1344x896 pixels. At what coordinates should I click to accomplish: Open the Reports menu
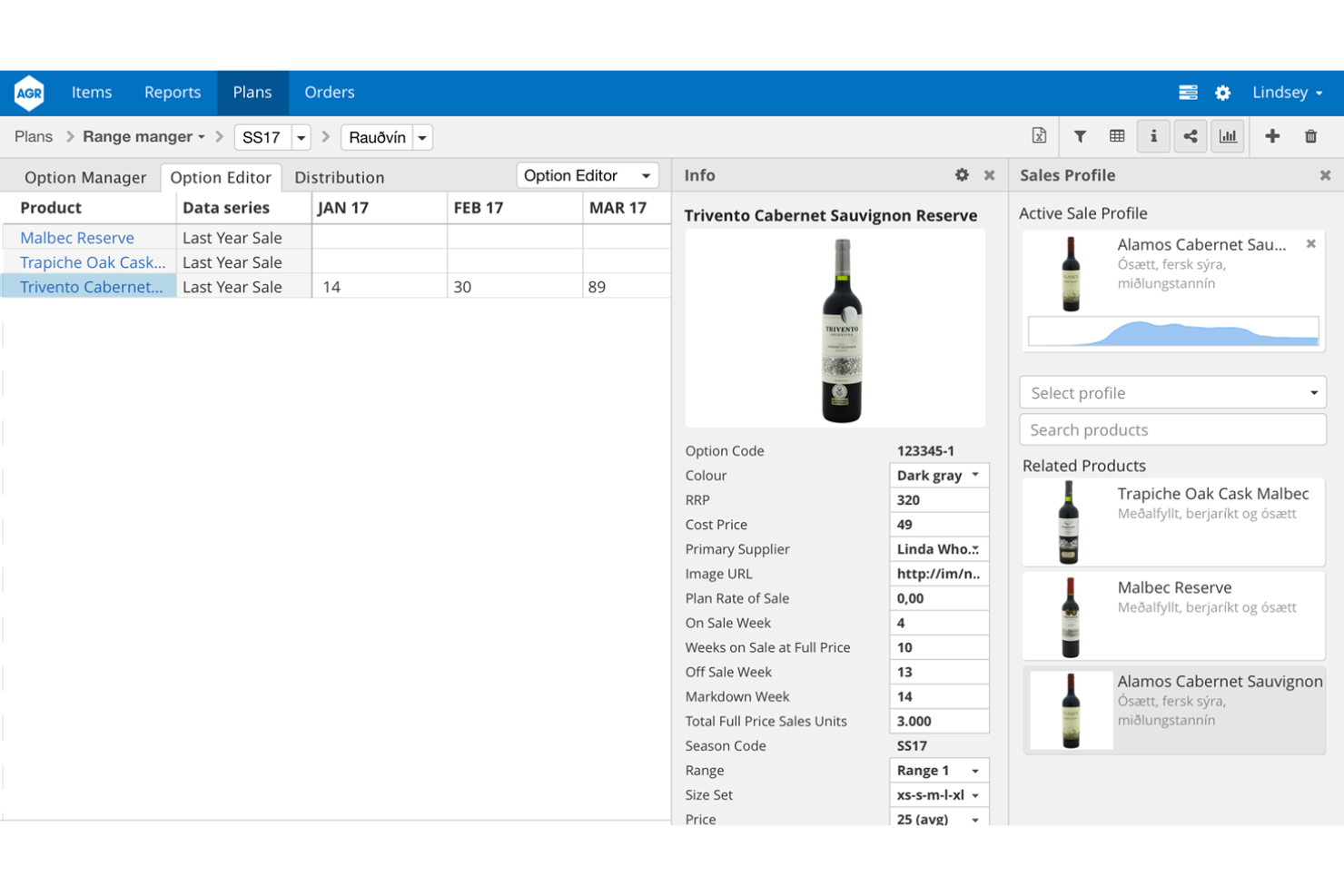pyautogui.click(x=173, y=93)
